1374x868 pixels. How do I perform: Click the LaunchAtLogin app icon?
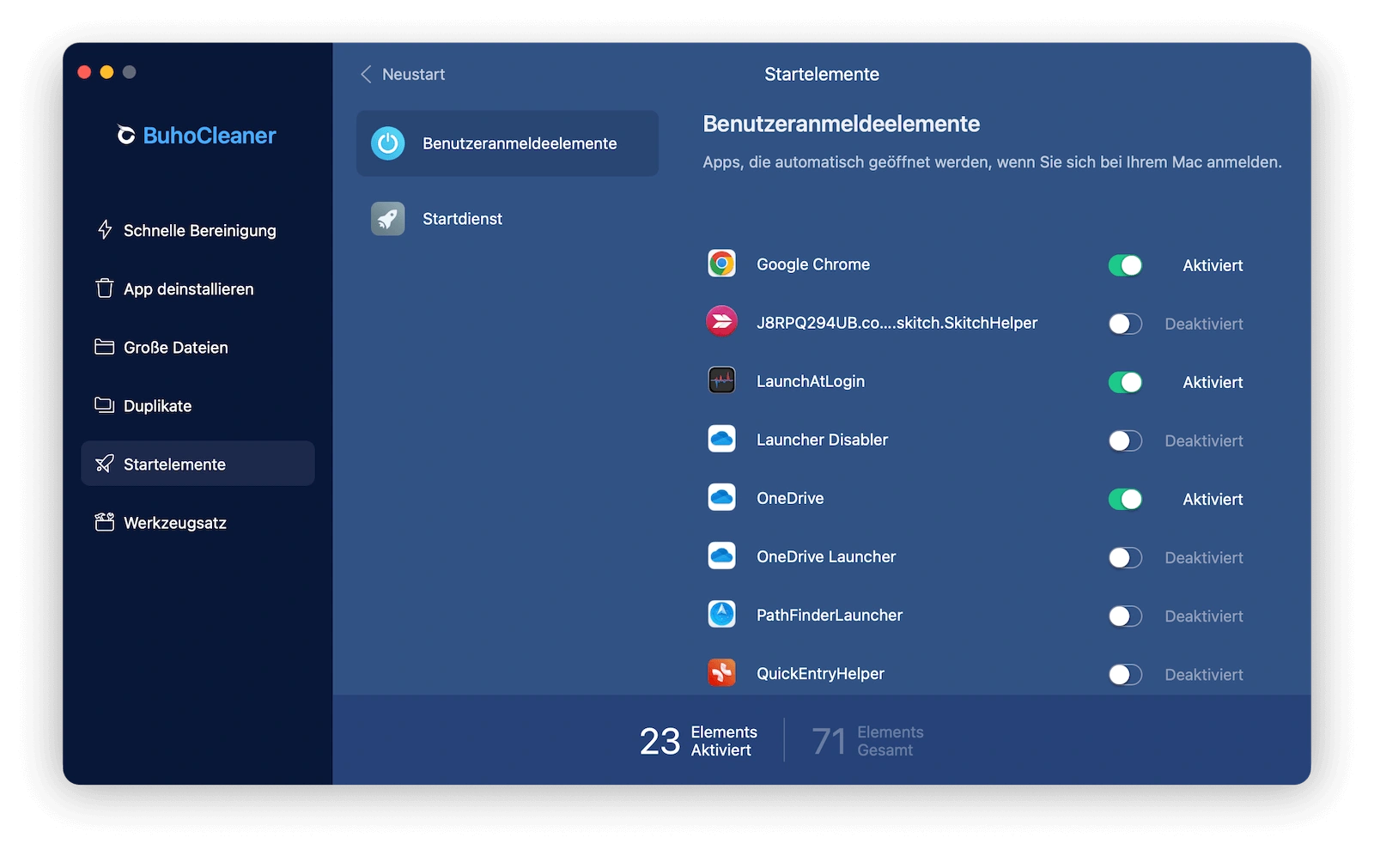(x=722, y=380)
